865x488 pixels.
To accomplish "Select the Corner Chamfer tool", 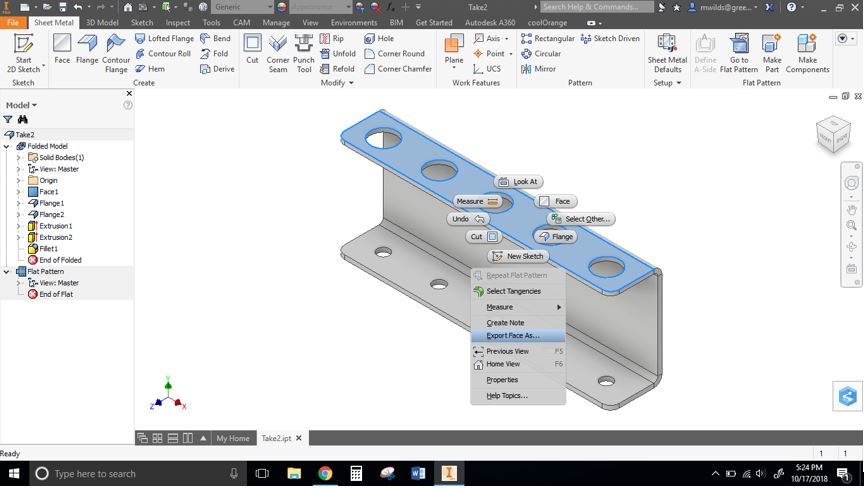I will pyautogui.click(x=398, y=69).
